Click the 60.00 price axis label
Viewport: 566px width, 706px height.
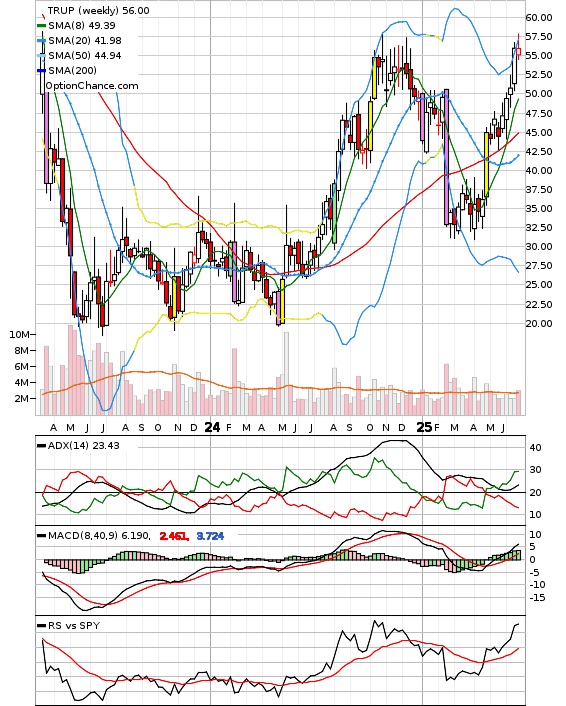pos(539,18)
